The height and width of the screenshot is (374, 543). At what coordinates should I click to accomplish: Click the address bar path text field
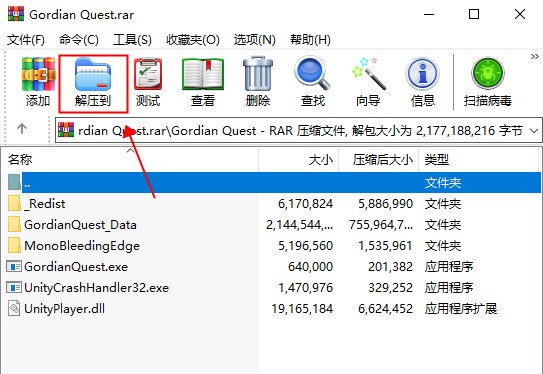click(x=300, y=131)
